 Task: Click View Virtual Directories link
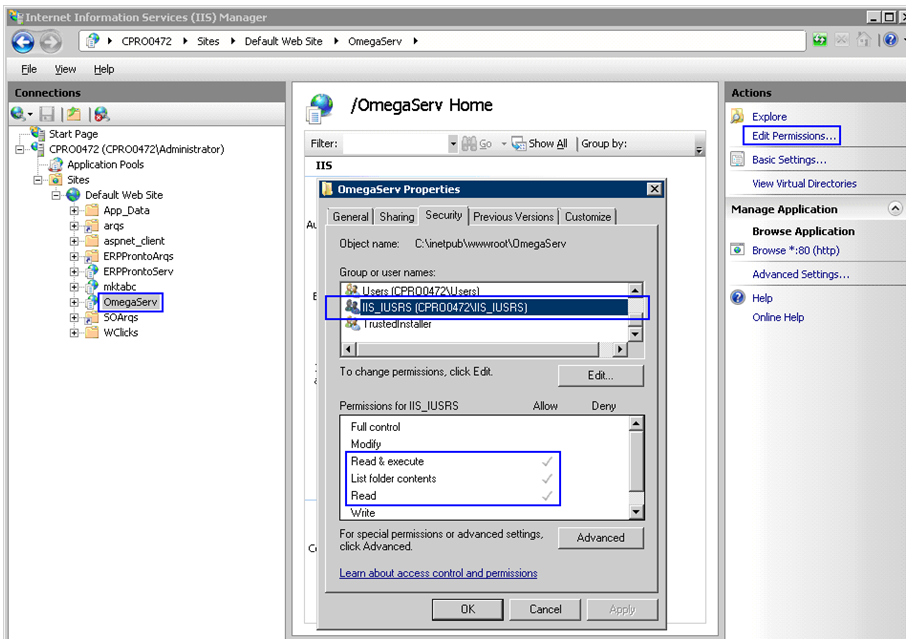804,184
